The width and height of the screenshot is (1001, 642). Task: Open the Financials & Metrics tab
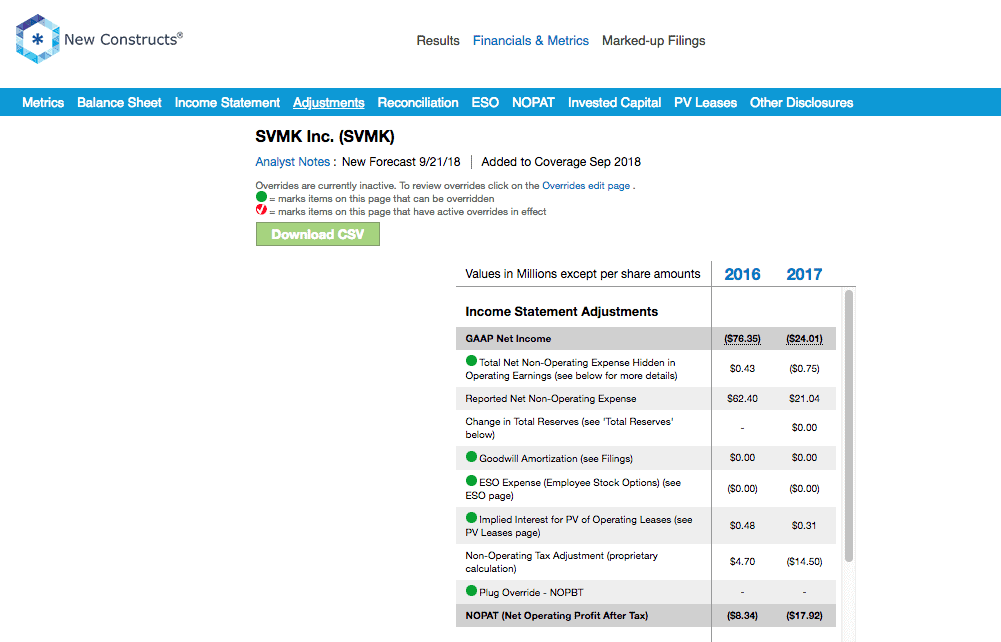pos(531,41)
